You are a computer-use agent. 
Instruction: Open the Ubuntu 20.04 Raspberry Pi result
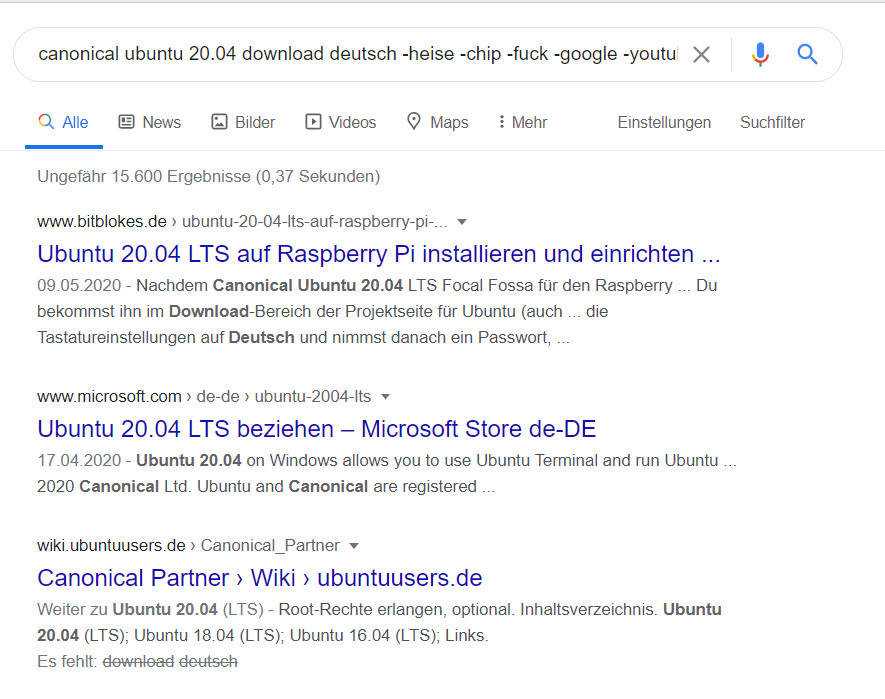(378, 252)
